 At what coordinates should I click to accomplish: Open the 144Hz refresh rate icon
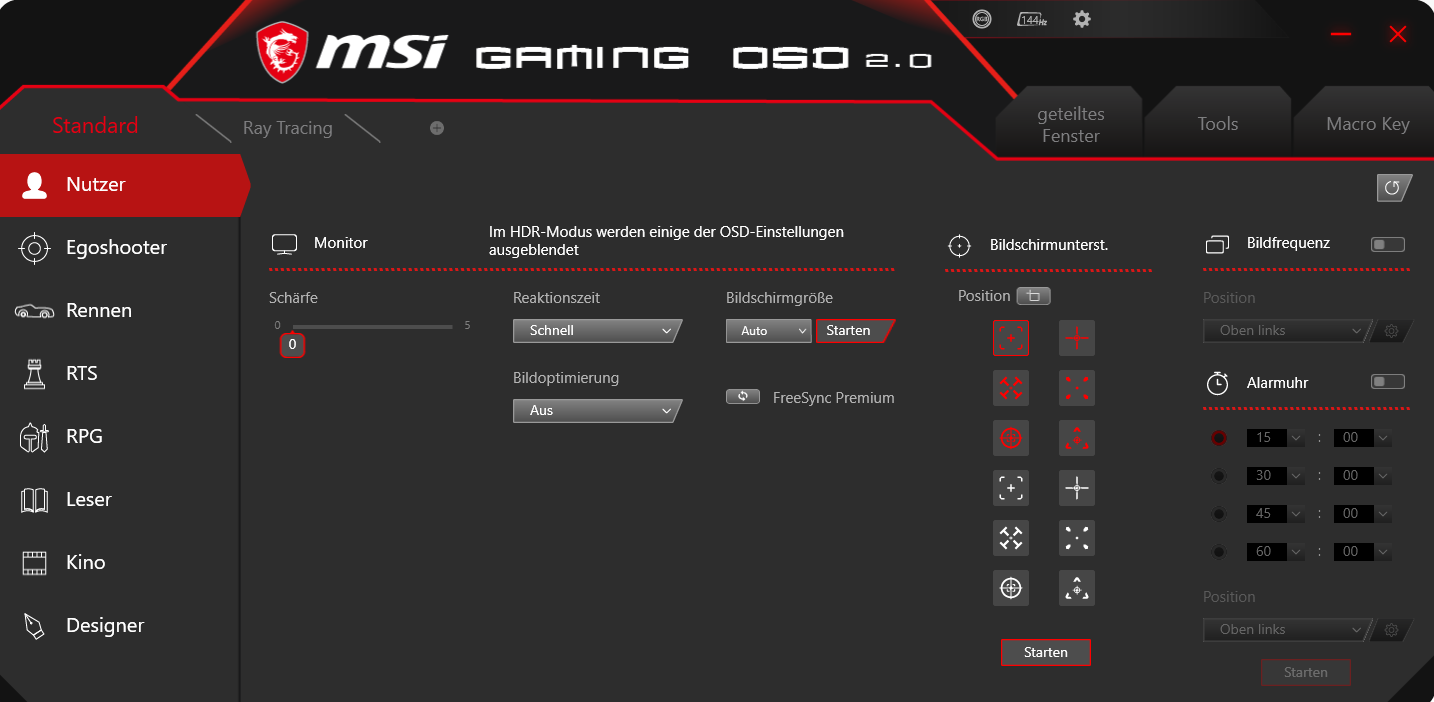1031,19
